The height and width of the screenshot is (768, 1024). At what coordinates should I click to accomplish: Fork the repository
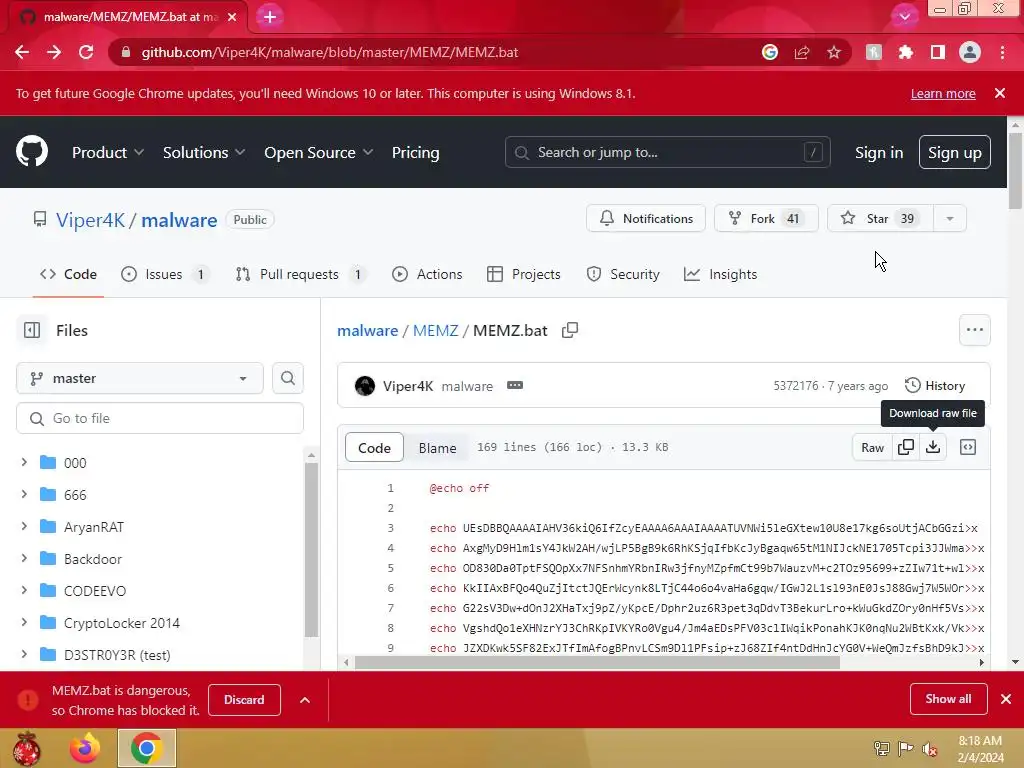[766, 219]
